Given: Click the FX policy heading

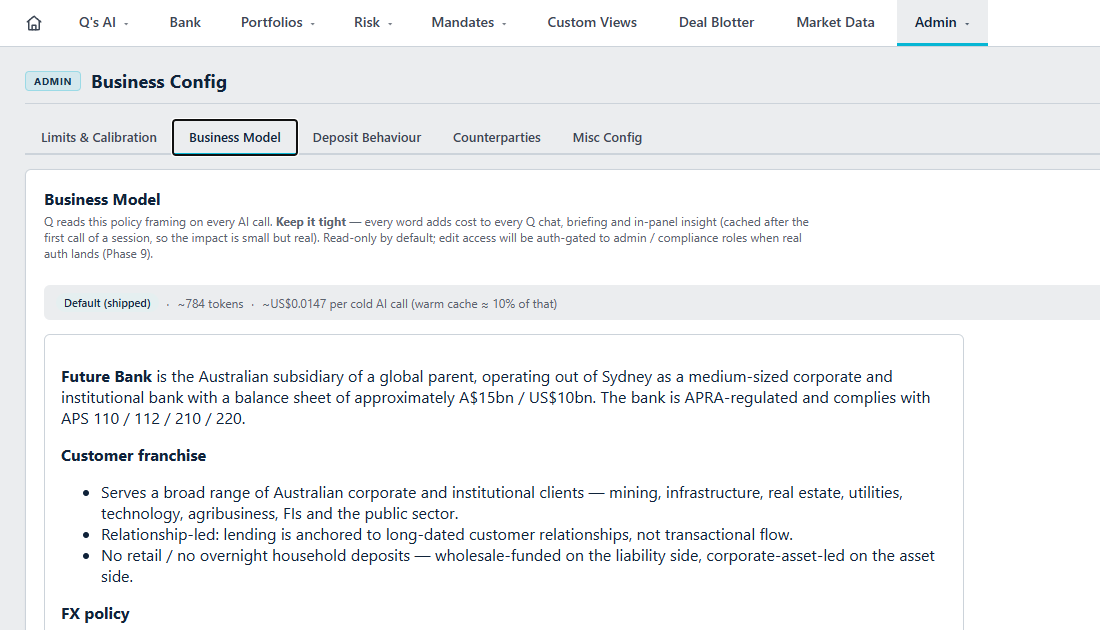Looking at the screenshot, I should [95, 614].
